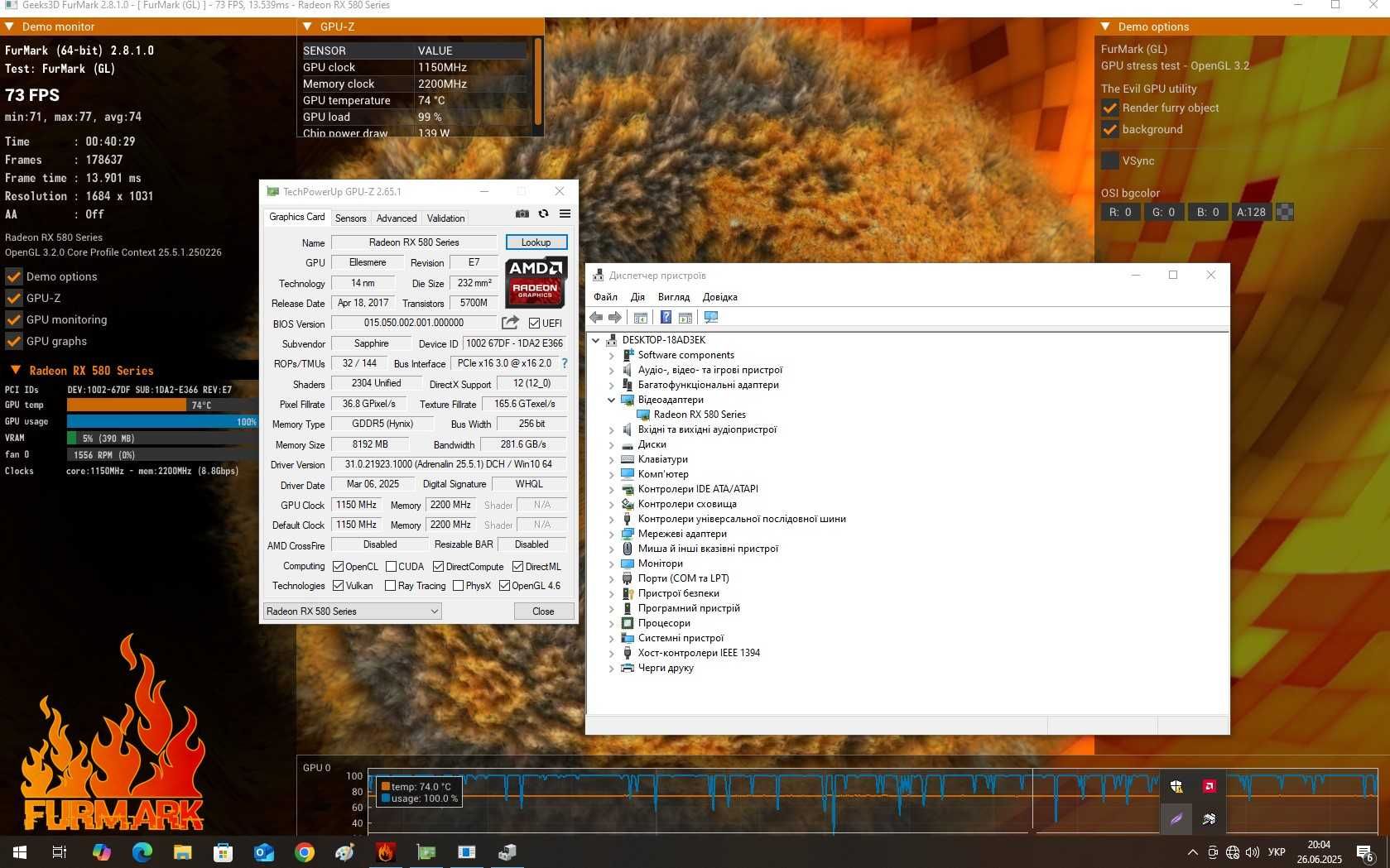The height and width of the screenshot is (868, 1390).
Task: Open the Windows Start menu
Action: pos(20,851)
